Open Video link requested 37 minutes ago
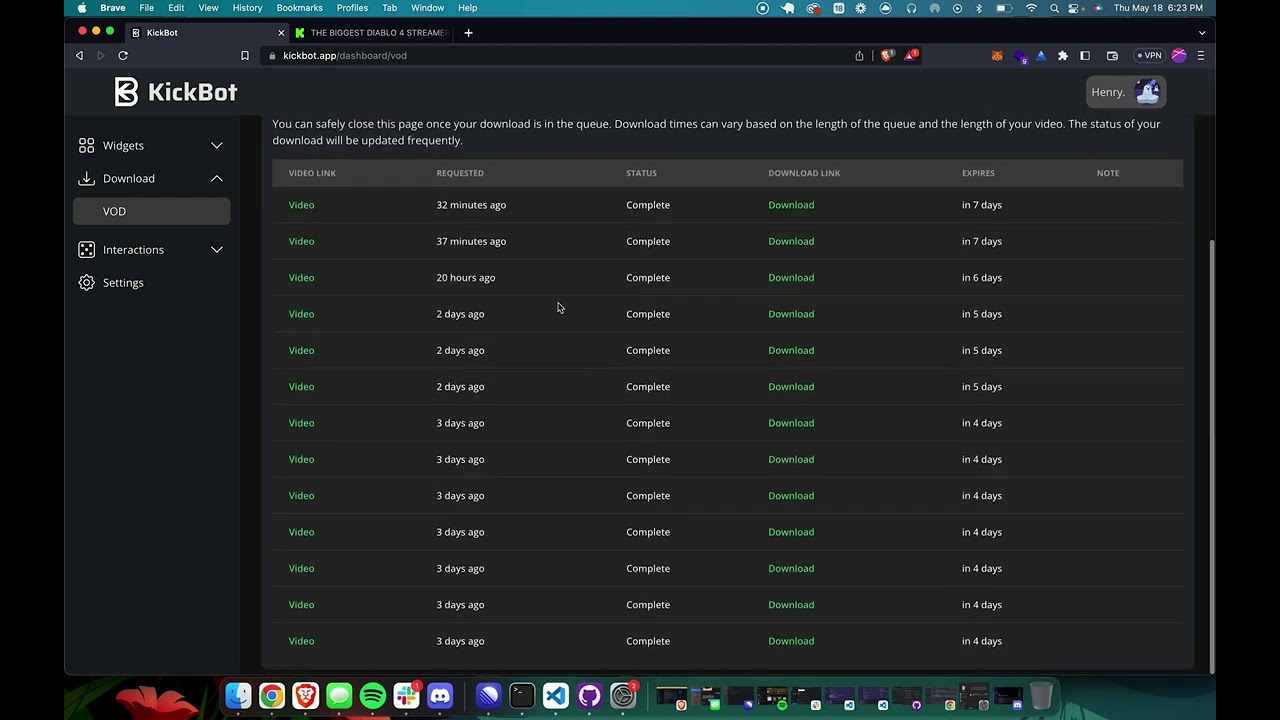Image resolution: width=1280 pixels, height=720 pixels. [301, 241]
